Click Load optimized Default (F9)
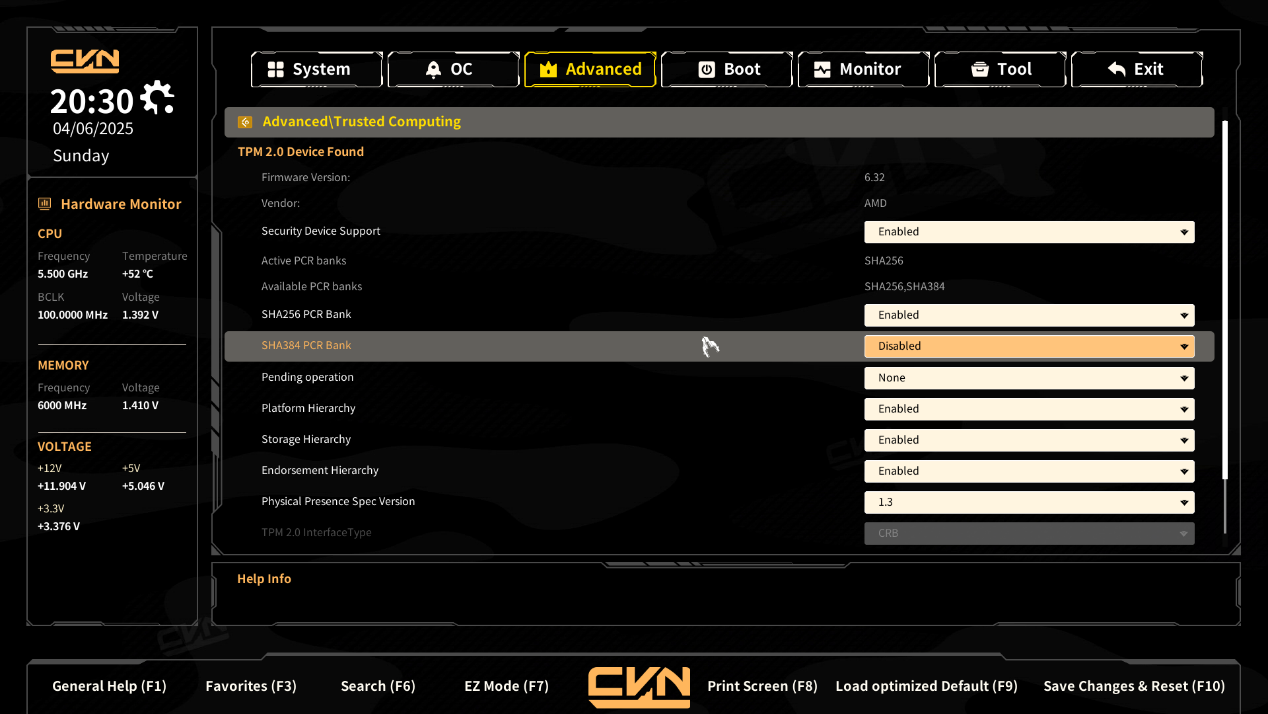This screenshot has width=1268, height=714. 926,686
